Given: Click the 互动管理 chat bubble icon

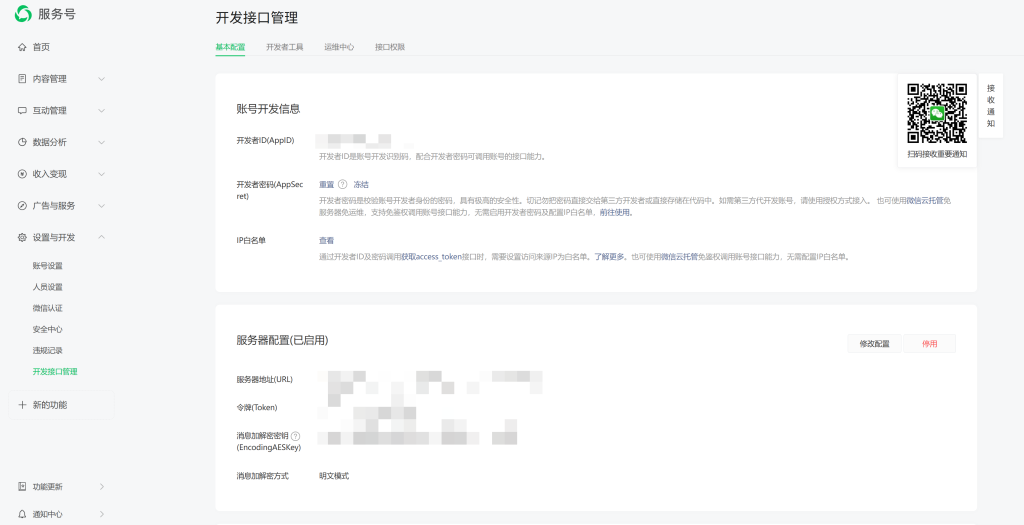Looking at the screenshot, I should (22, 110).
